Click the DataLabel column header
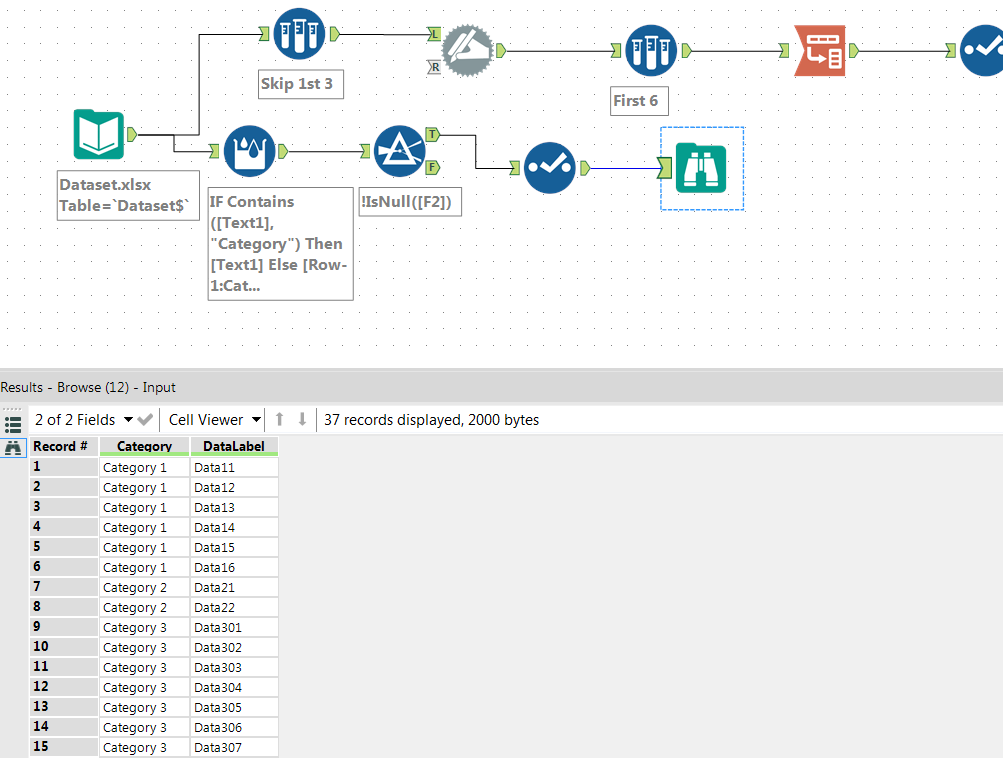The image size is (1003, 758). click(233, 446)
